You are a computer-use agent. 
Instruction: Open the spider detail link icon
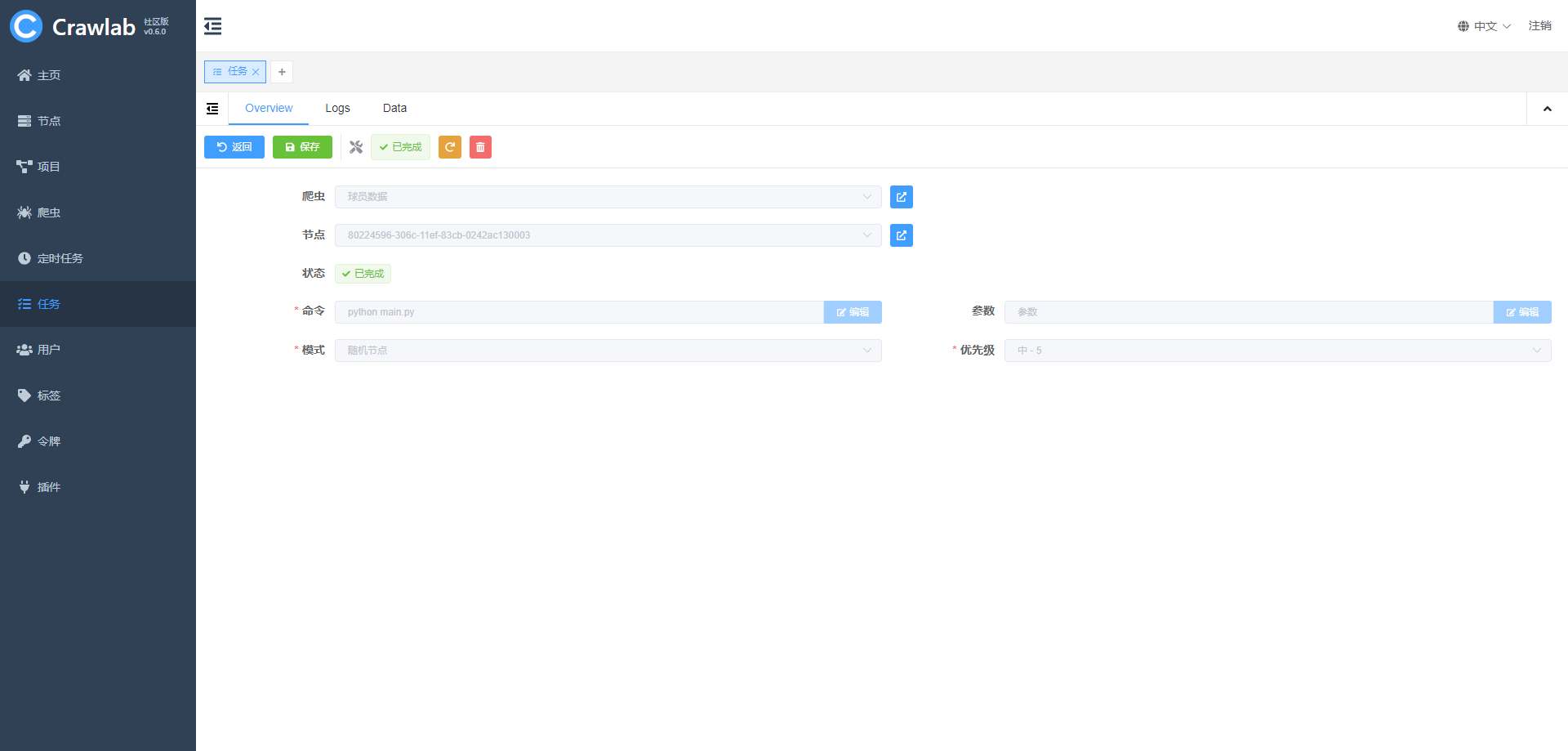click(902, 197)
